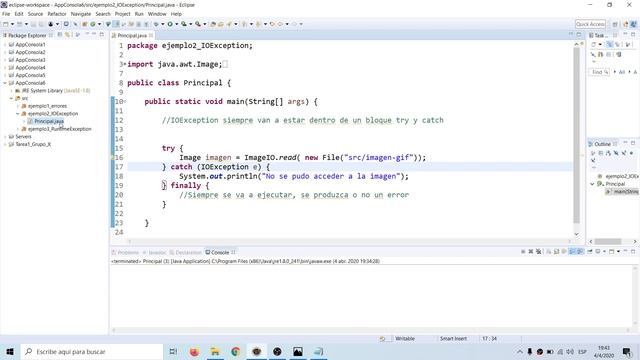Collapse the src folder
Image resolution: width=640 pixels, height=360 pixels.
coord(11,98)
